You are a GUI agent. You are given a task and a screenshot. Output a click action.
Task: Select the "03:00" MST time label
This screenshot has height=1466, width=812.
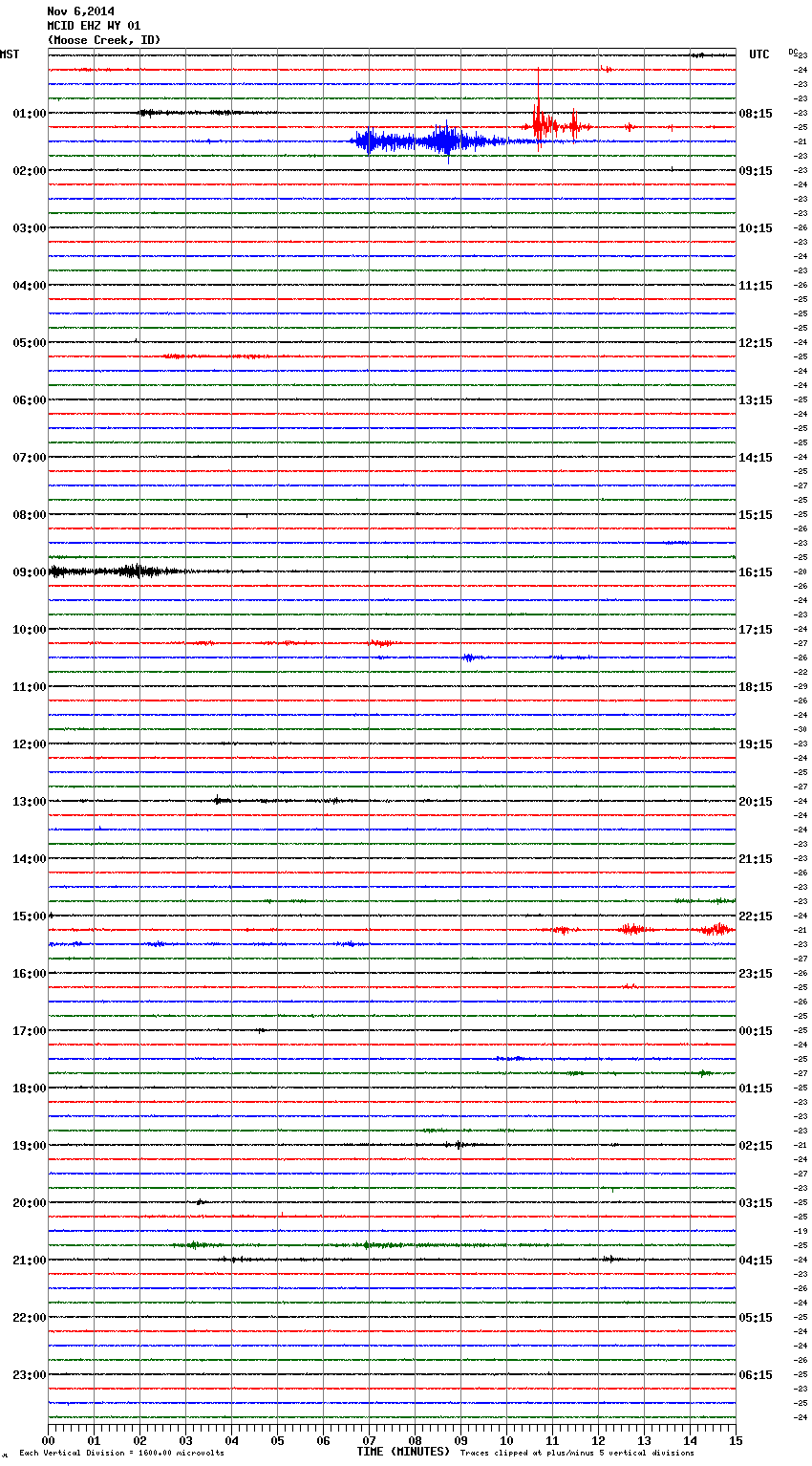(30, 227)
